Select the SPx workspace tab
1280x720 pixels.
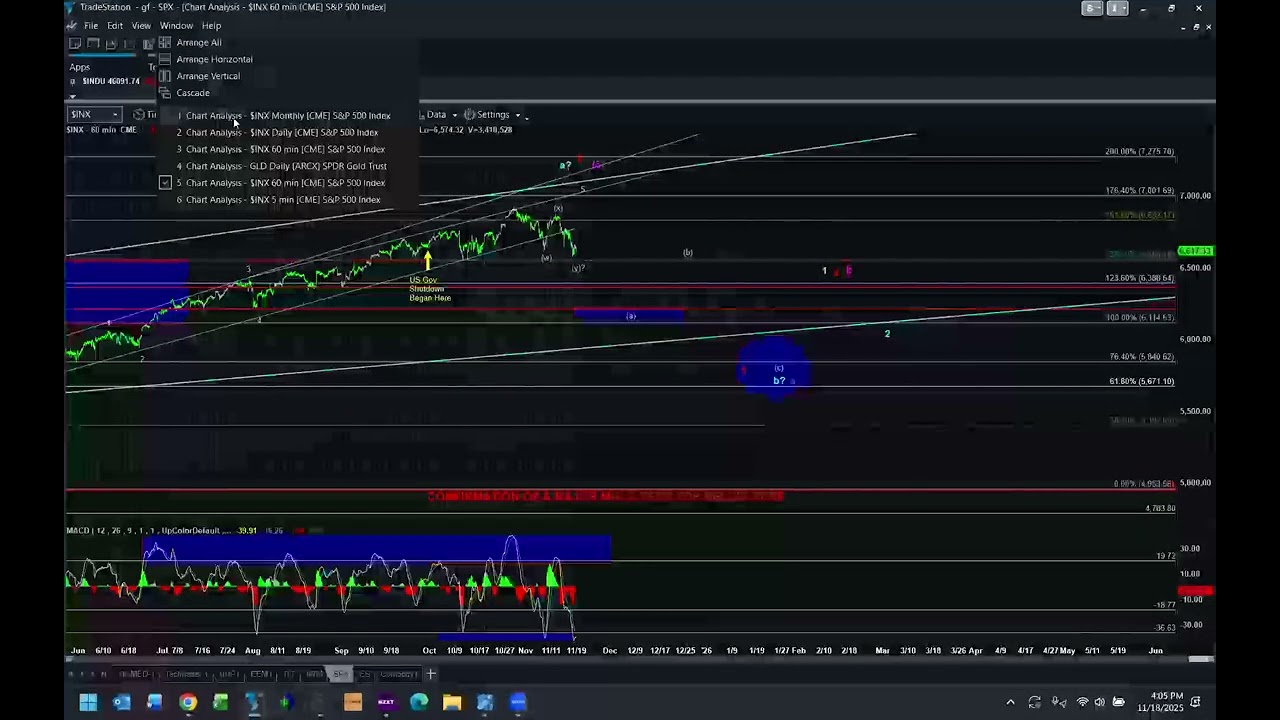(x=340, y=674)
